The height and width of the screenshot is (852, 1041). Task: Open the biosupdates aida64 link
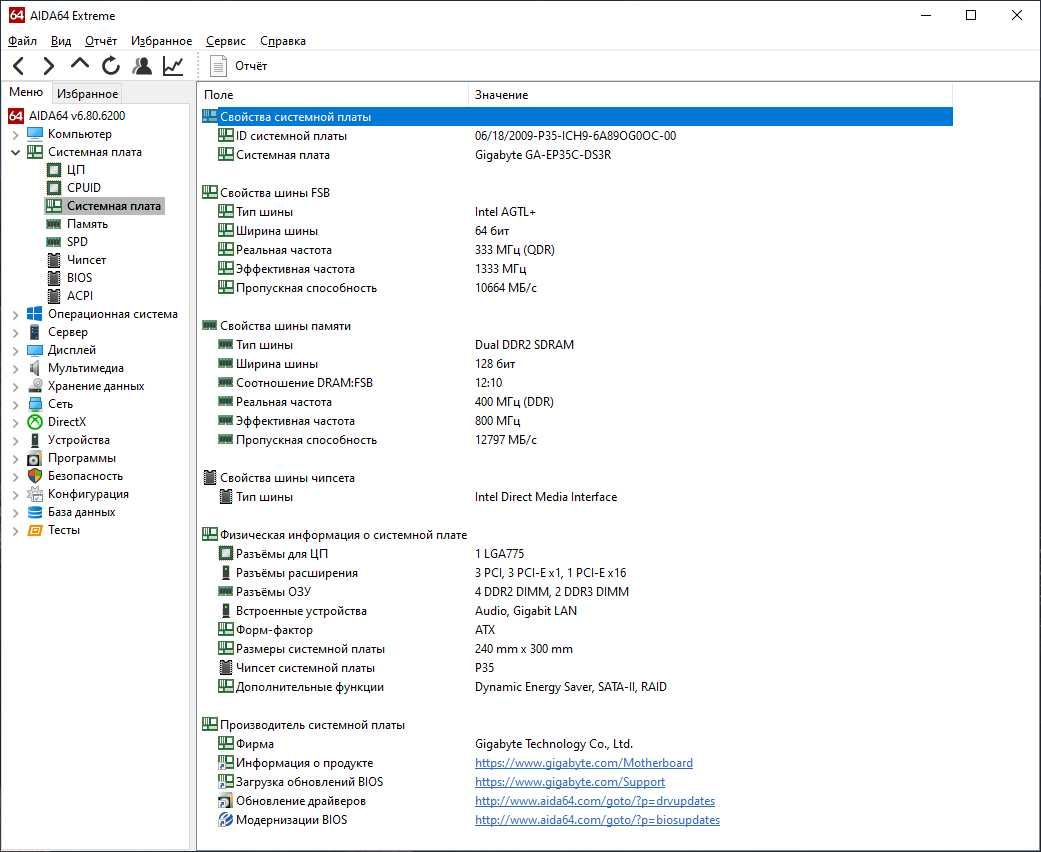tap(597, 820)
